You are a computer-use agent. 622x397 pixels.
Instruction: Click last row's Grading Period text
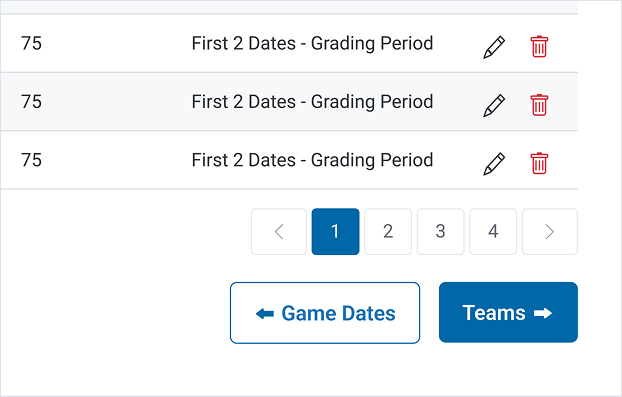[372, 160]
